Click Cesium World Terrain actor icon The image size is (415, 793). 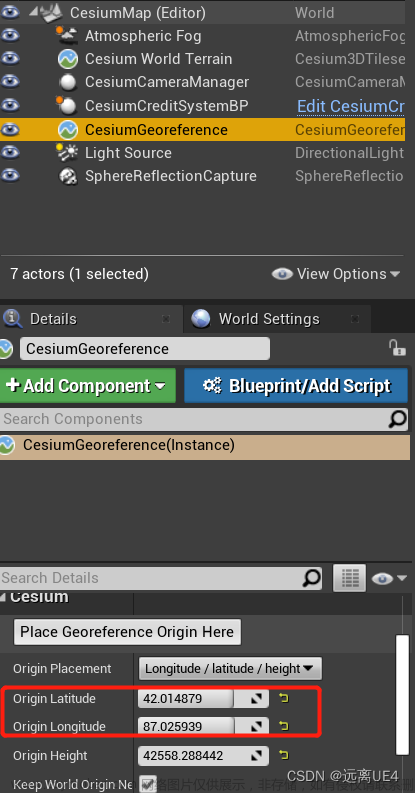68,59
